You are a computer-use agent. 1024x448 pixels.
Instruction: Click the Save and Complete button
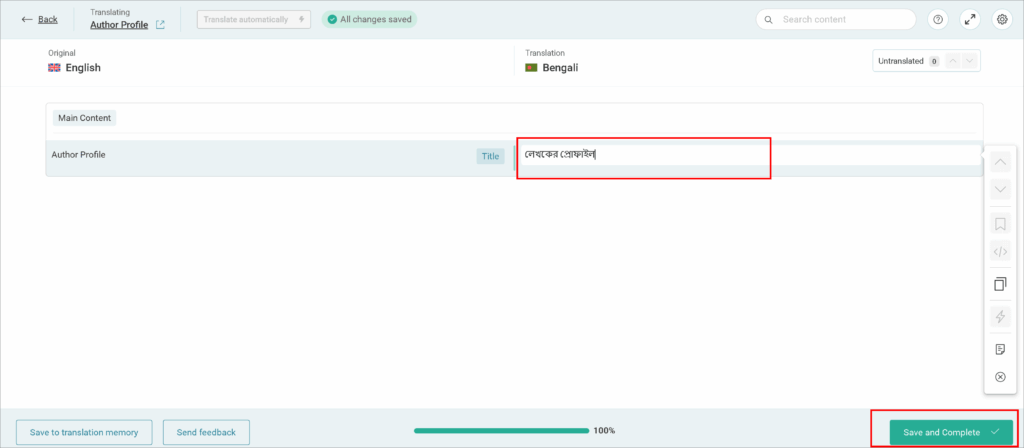949,432
